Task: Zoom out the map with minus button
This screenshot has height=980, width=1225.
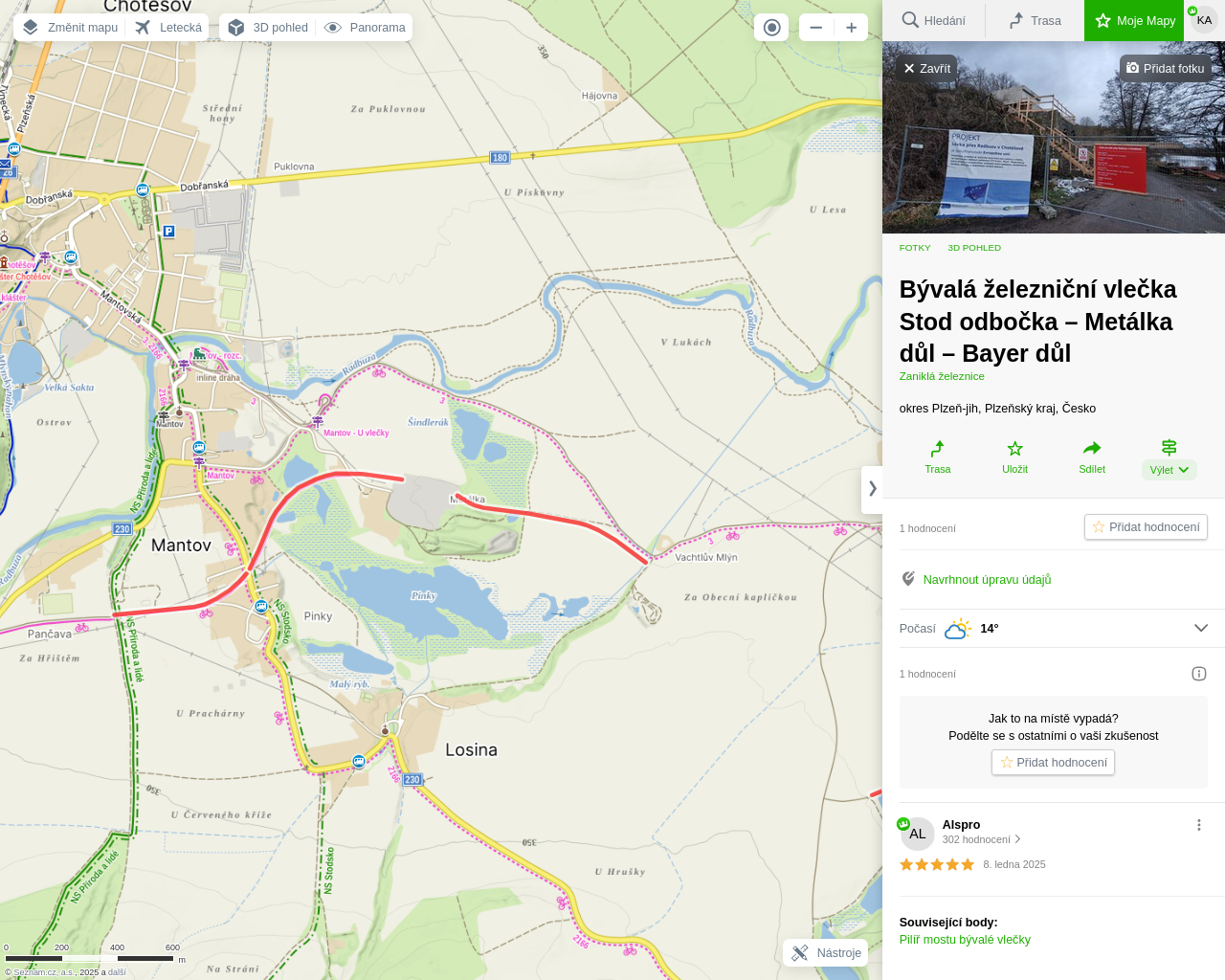Action: pos(815,28)
